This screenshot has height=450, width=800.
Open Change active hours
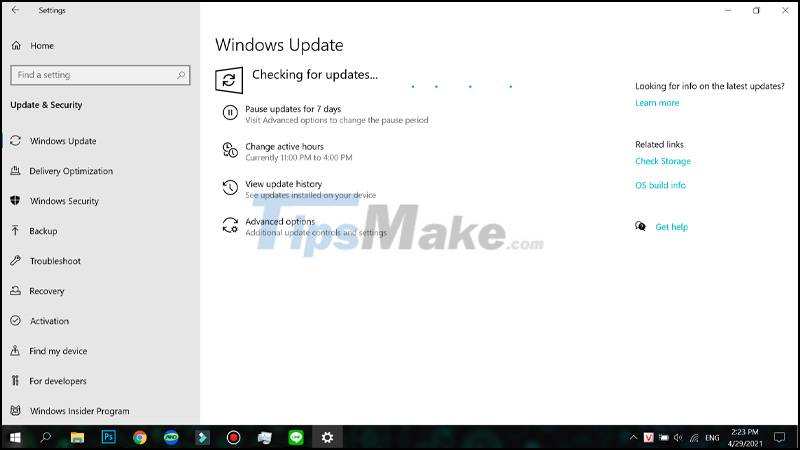point(284,146)
